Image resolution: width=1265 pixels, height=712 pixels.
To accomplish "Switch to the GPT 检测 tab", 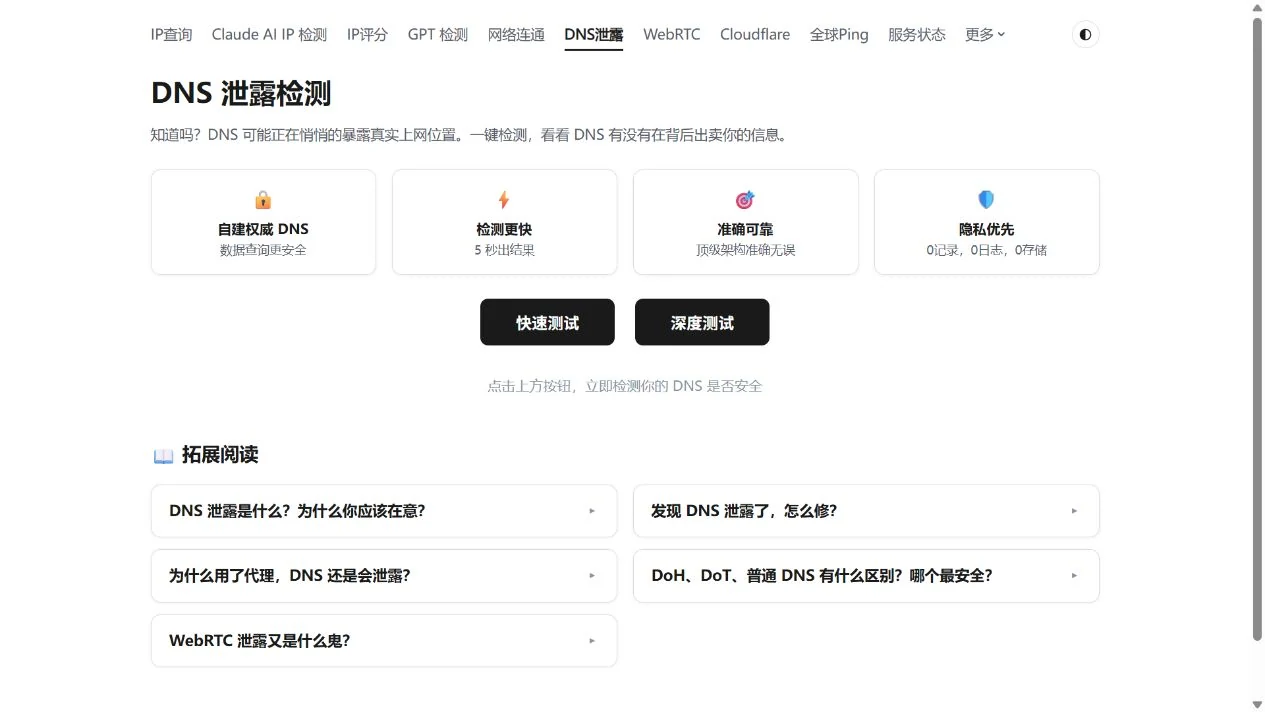I will [x=438, y=34].
